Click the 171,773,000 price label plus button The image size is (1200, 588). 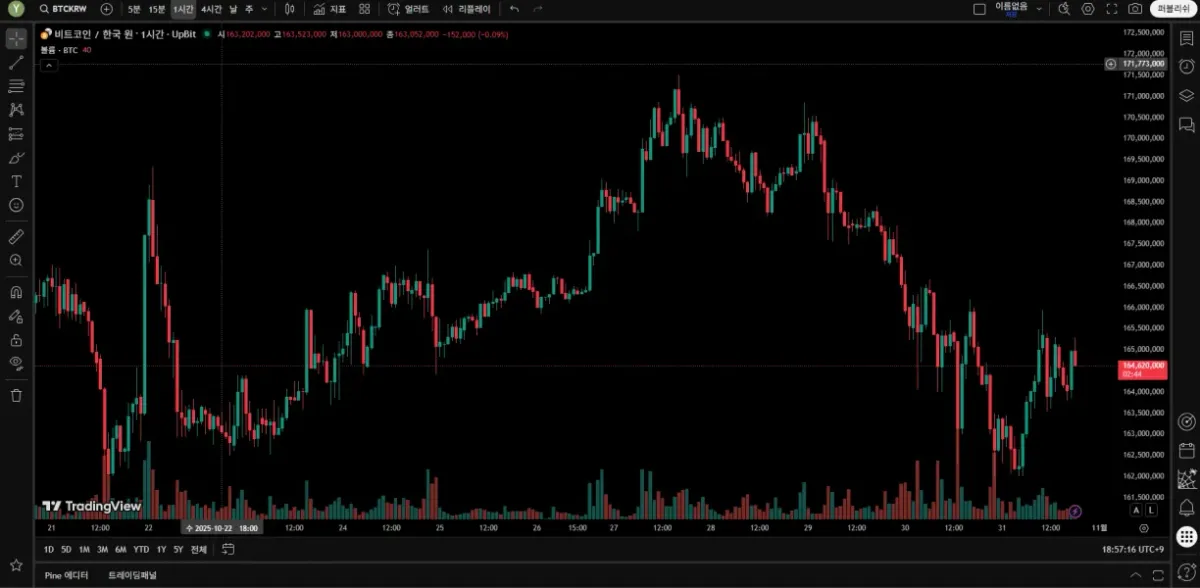(1111, 64)
